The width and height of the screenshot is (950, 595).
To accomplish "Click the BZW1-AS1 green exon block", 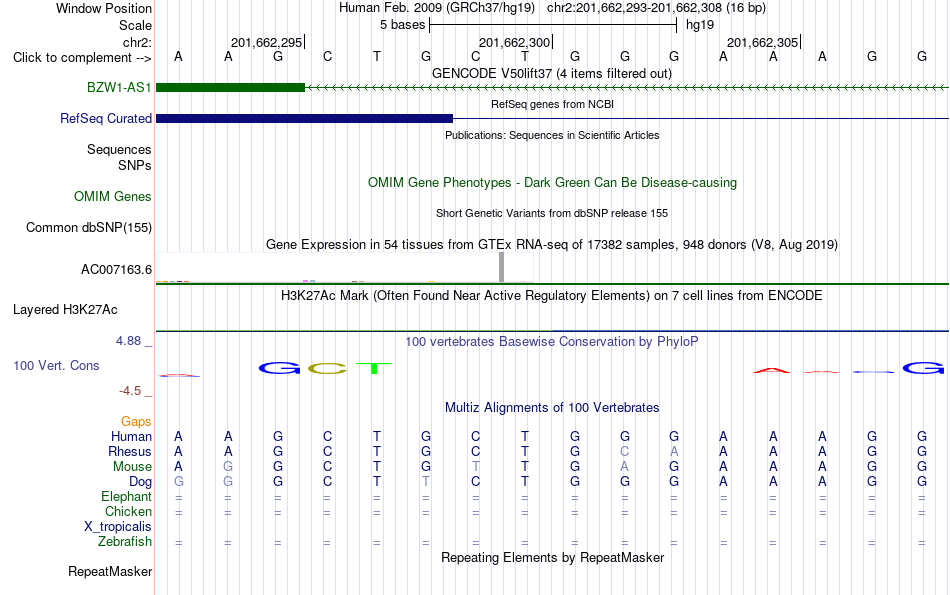I will 230,87.
